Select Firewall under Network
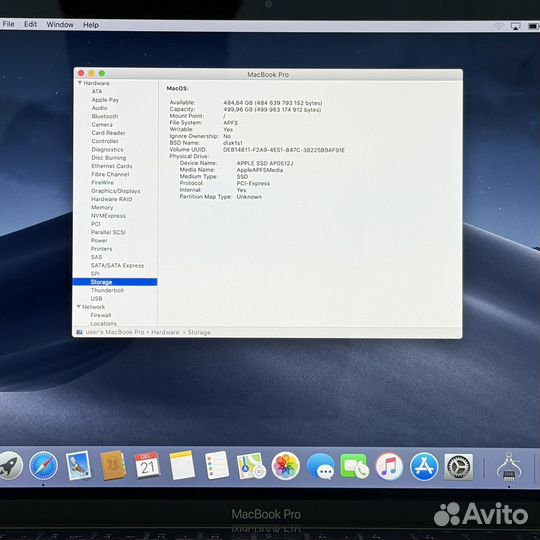The image size is (540, 540). pyautogui.click(x=101, y=315)
